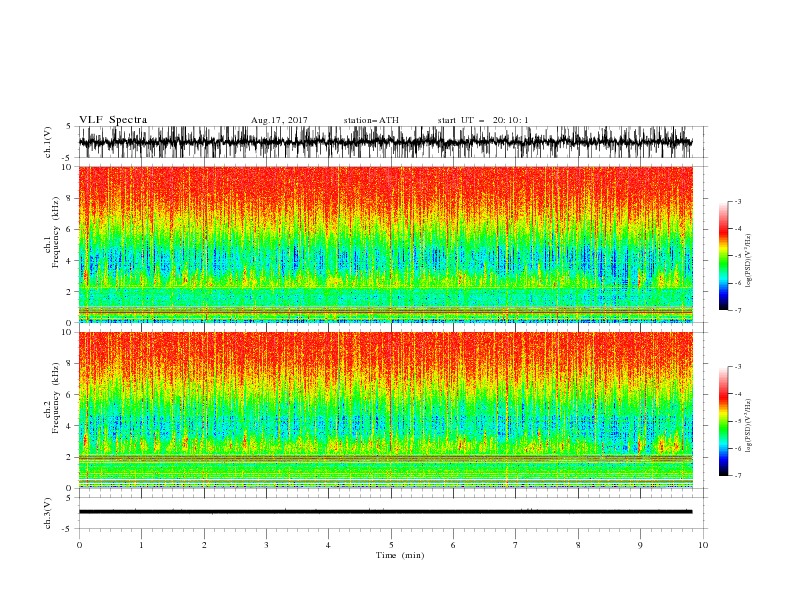
Task: Click the x-axis tick label '8'
Action: [578, 545]
